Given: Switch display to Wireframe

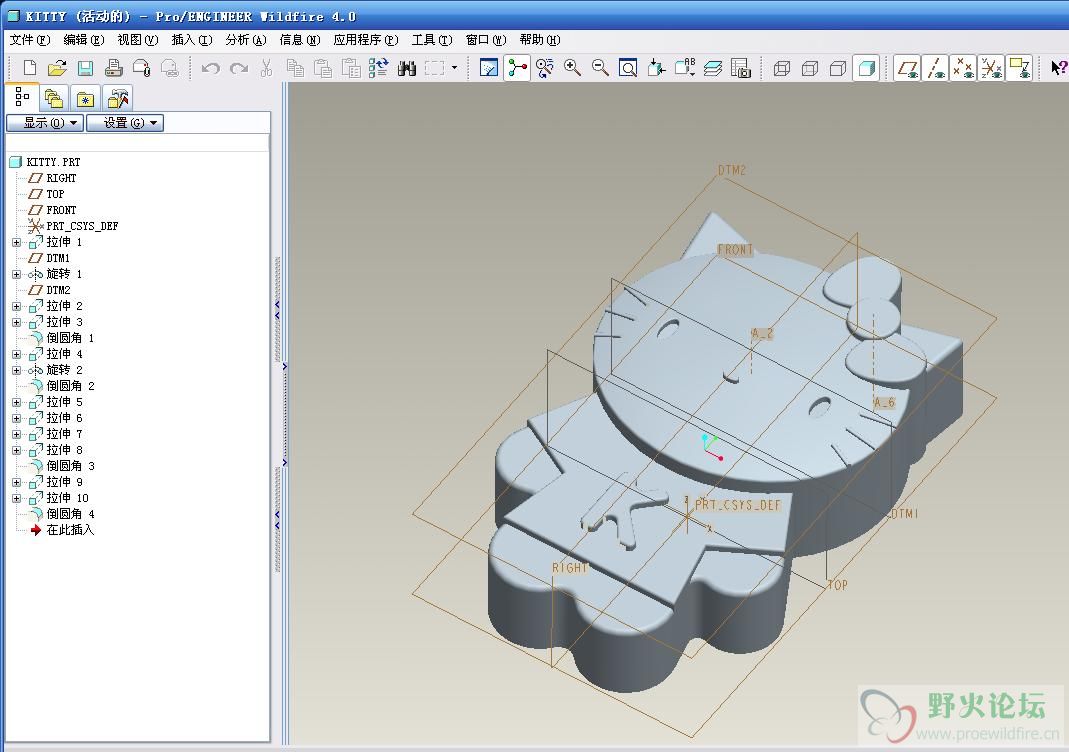Looking at the screenshot, I should pos(782,67).
